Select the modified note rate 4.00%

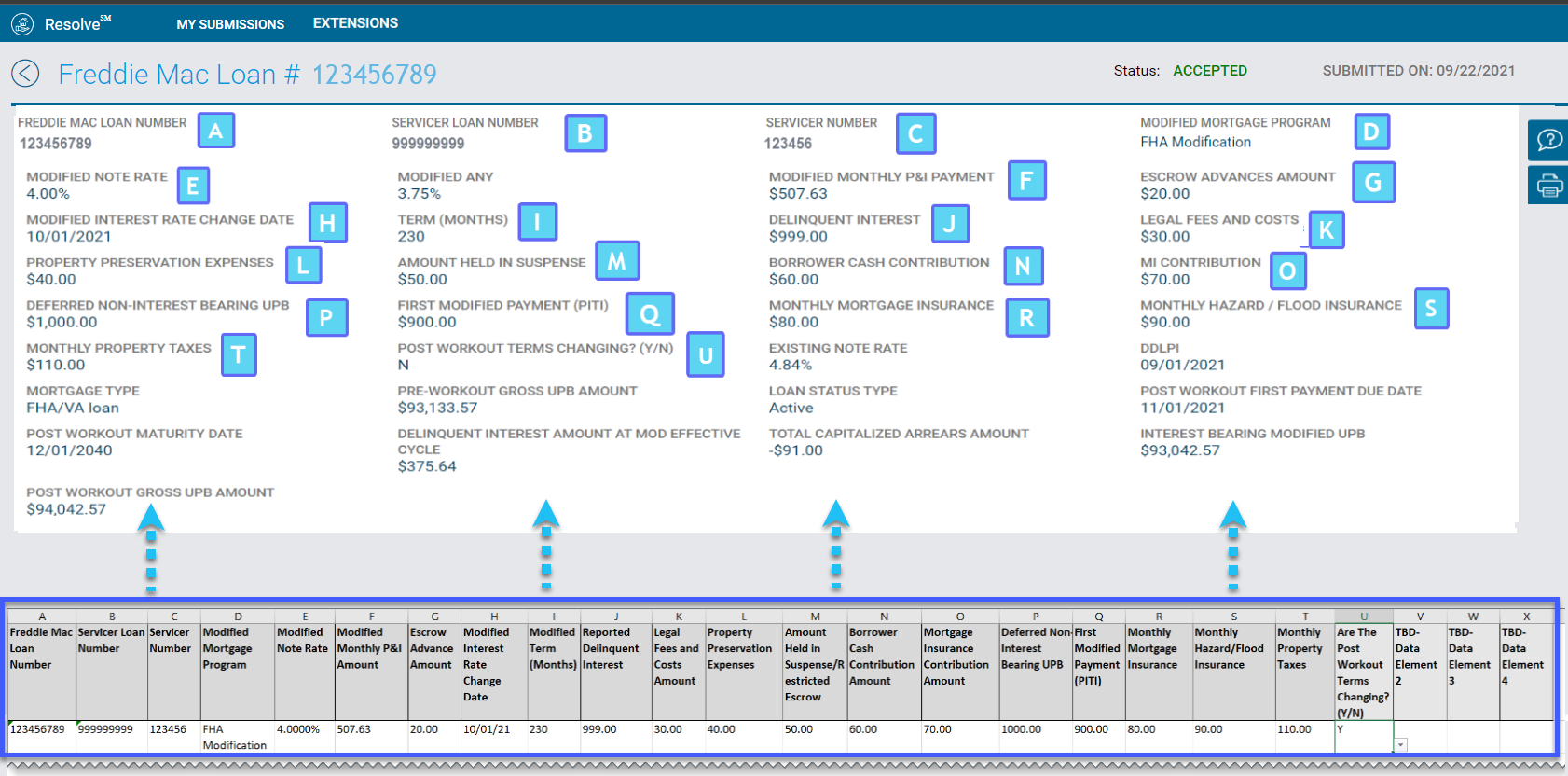click(48, 194)
